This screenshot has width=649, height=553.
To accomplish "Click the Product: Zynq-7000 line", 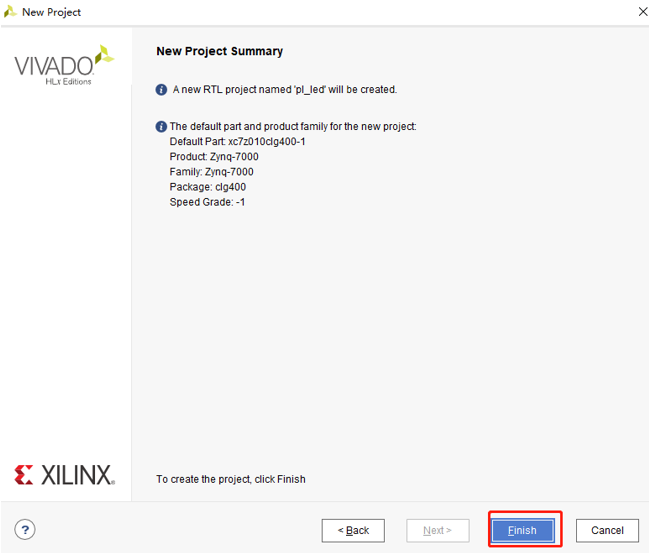I will (x=214, y=156).
